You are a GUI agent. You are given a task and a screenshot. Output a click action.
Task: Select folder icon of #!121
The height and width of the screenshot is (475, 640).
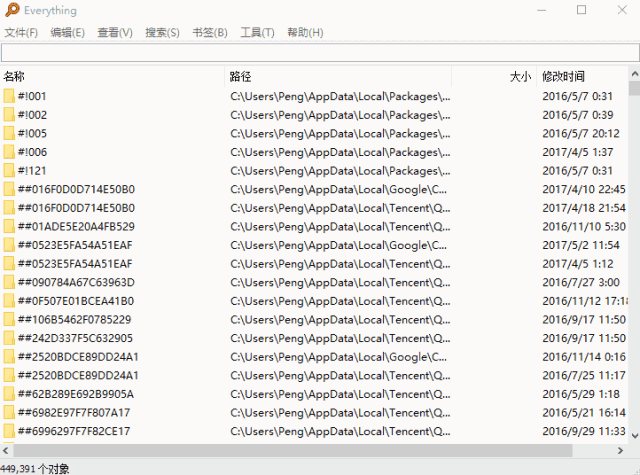[x=9, y=171]
